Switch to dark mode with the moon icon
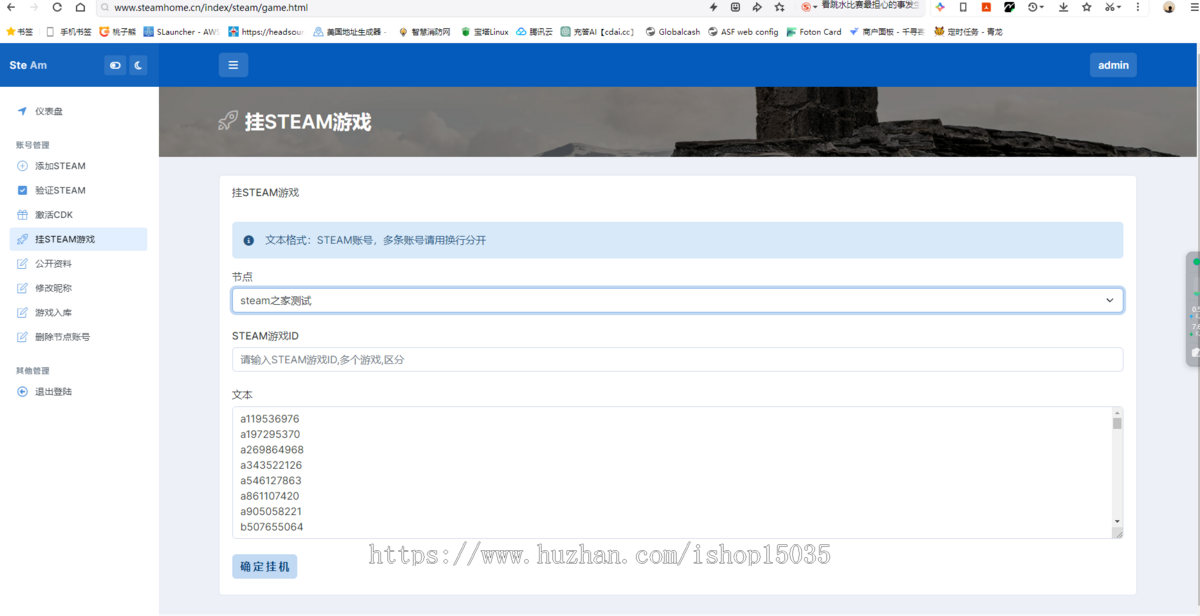The width and height of the screenshot is (1200, 616). [139, 65]
